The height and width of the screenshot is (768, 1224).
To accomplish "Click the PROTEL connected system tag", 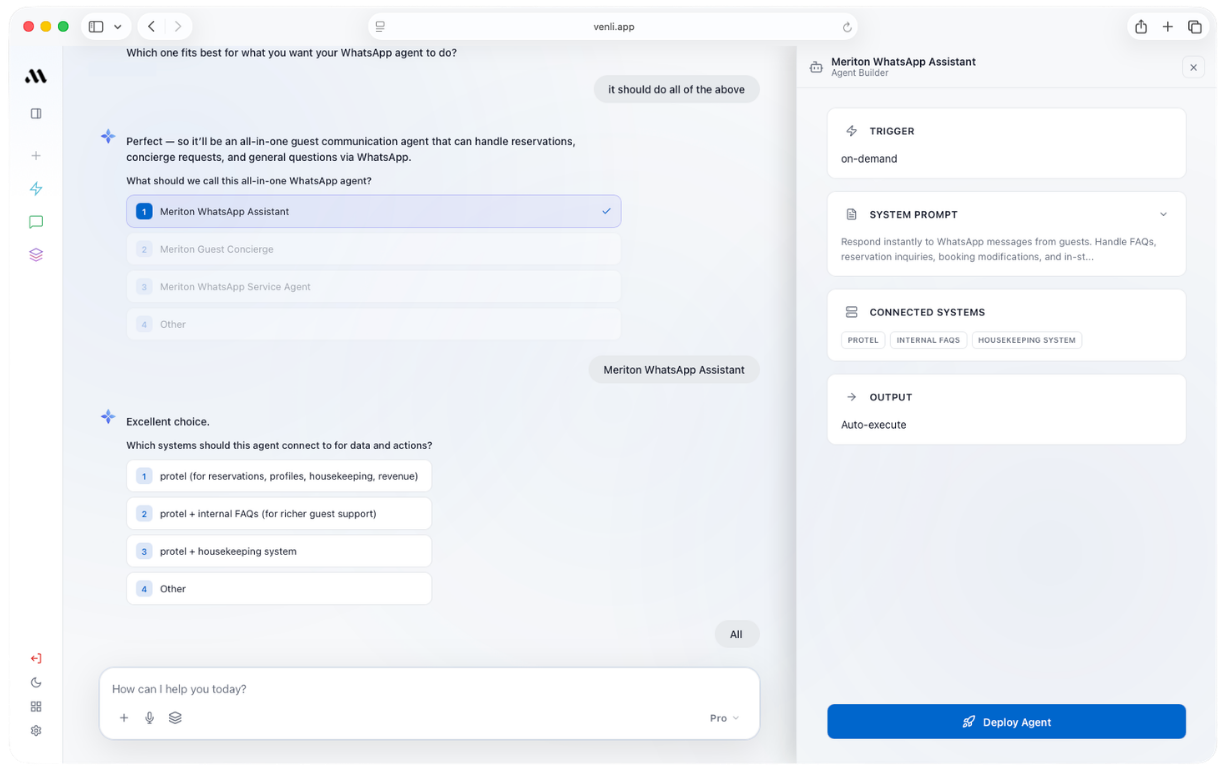I will tap(863, 340).
